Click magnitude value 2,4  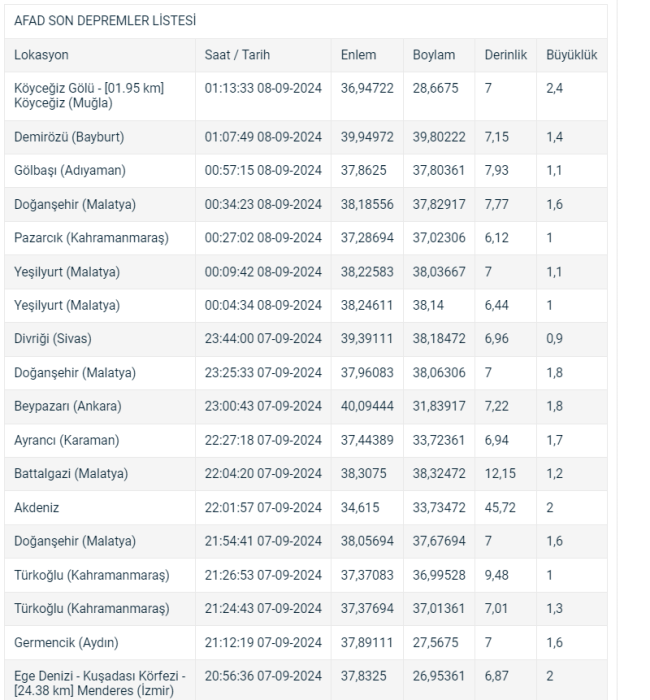[554, 88]
